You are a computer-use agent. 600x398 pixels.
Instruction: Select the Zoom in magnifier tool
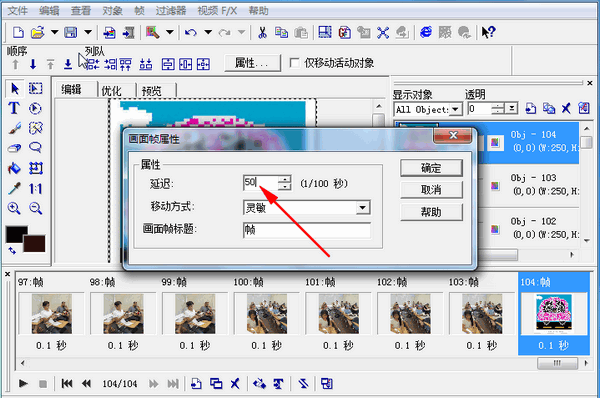pyautogui.click(x=14, y=208)
